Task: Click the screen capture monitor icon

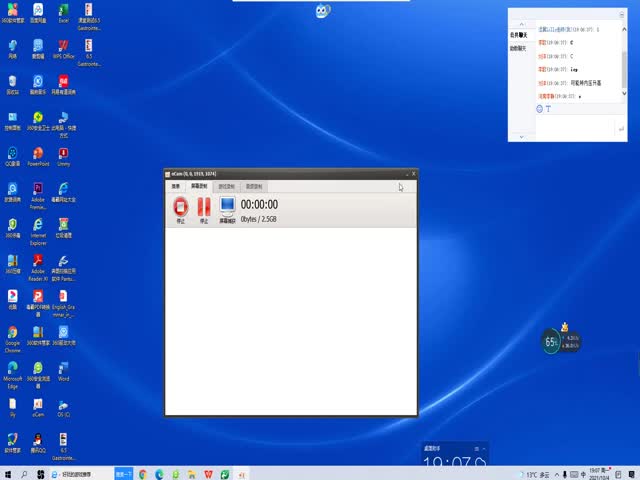Action: (x=227, y=207)
